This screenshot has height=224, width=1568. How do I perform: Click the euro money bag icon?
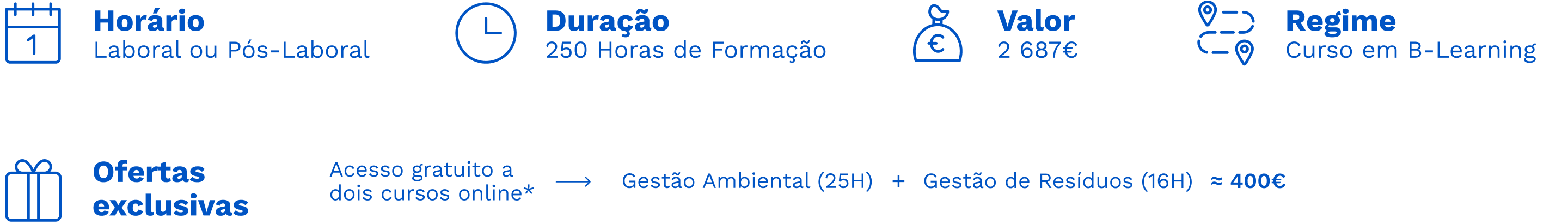(x=938, y=35)
